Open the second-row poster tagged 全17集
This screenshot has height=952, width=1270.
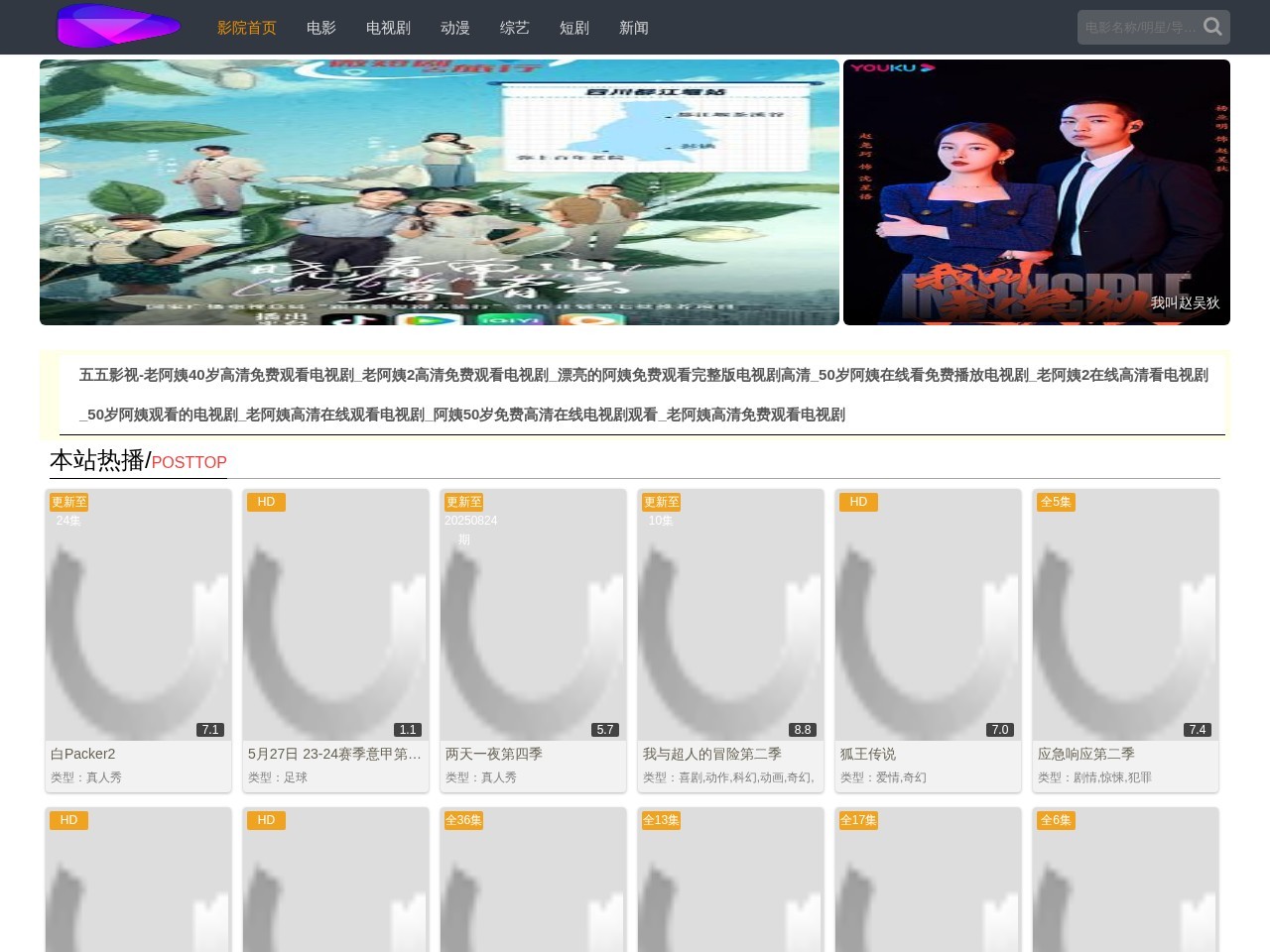click(928, 880)
